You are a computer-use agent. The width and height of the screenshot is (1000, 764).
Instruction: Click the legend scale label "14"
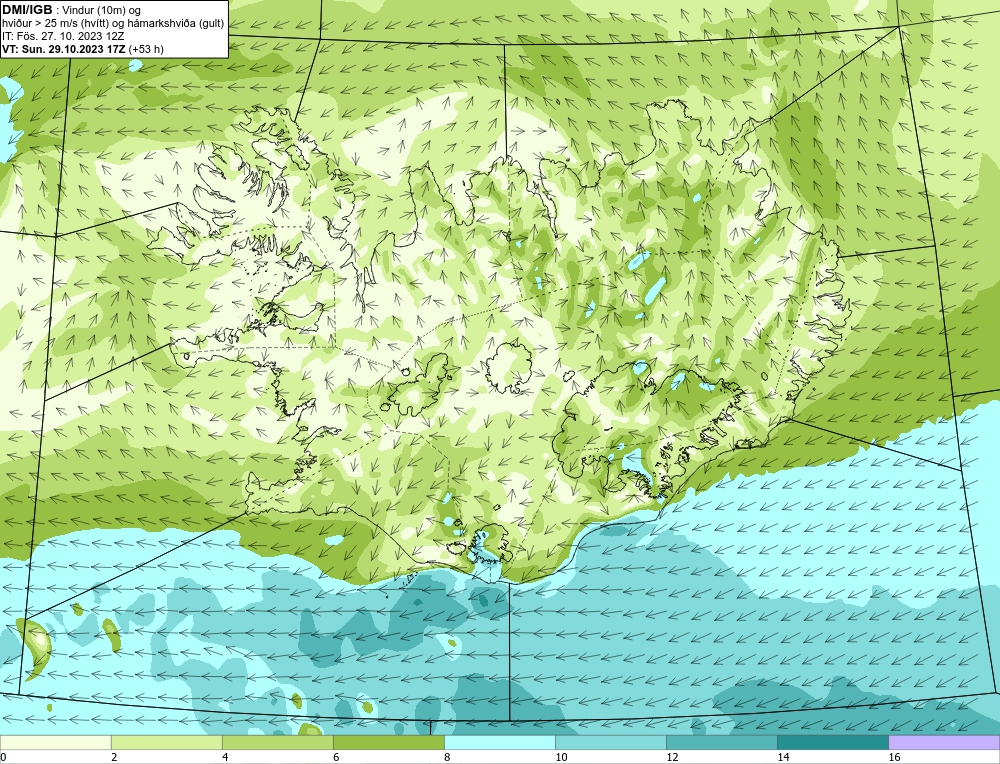[x=783, y=757]
